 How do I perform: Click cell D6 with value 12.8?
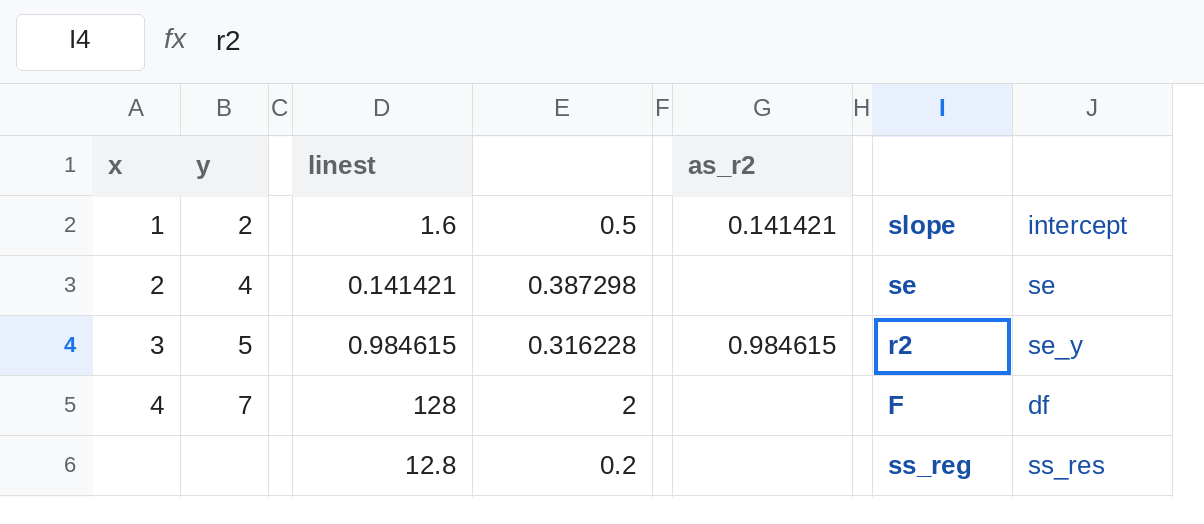tap(382, 465)
